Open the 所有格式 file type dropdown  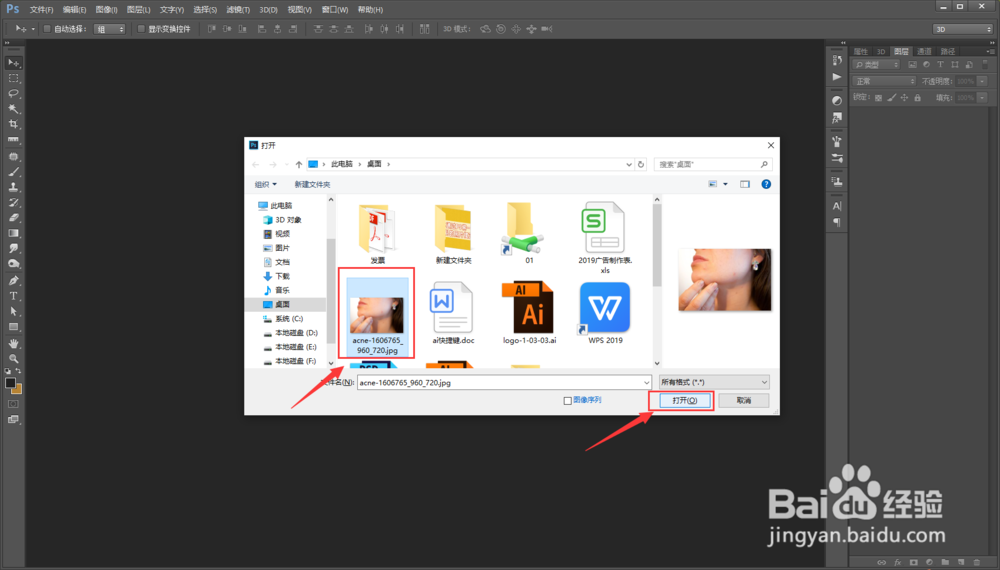click(714, 383)
